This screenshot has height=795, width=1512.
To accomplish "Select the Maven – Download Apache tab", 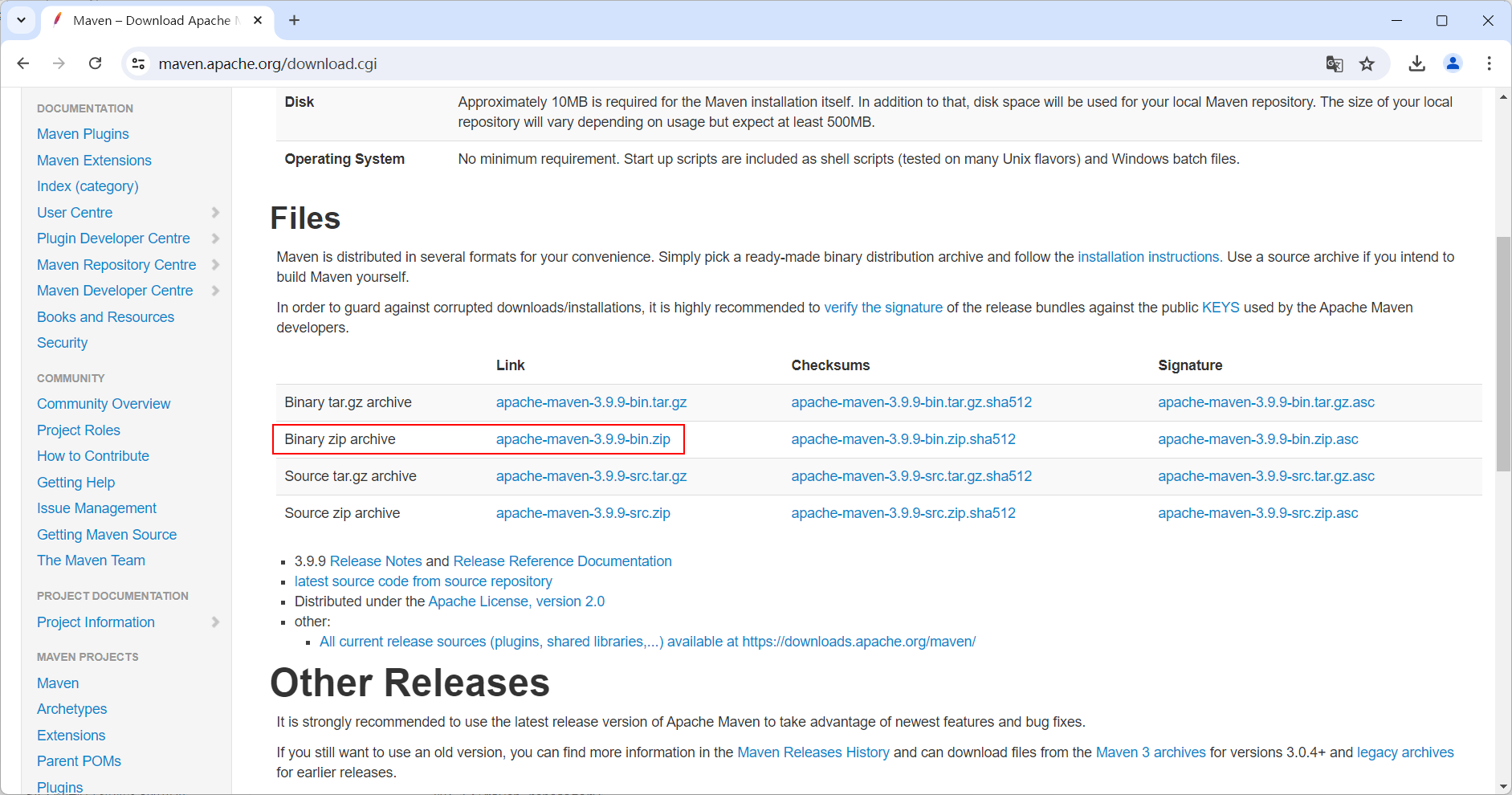I will 157,21.
